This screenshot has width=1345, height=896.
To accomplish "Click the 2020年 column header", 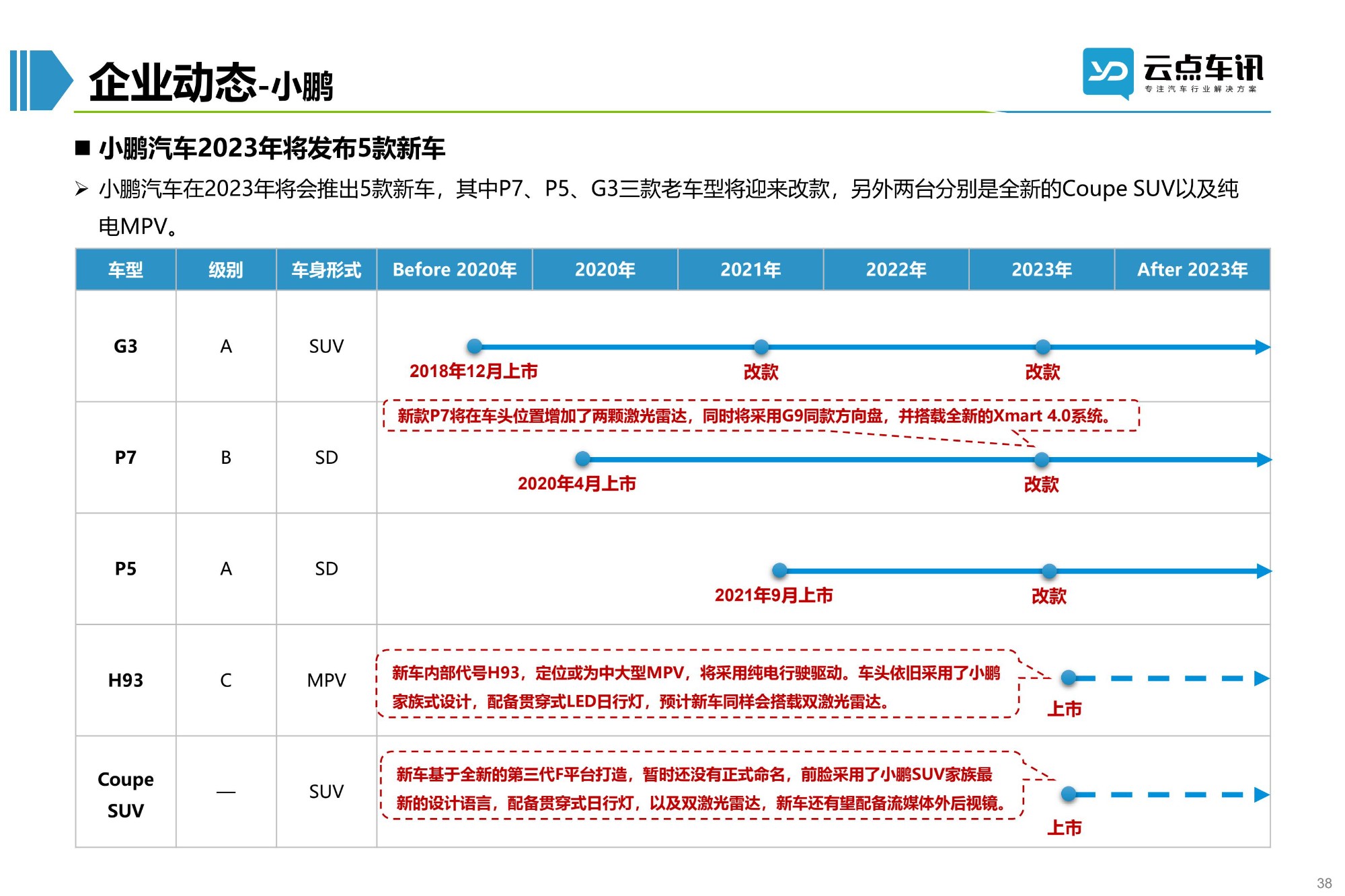I will point(605,270).
